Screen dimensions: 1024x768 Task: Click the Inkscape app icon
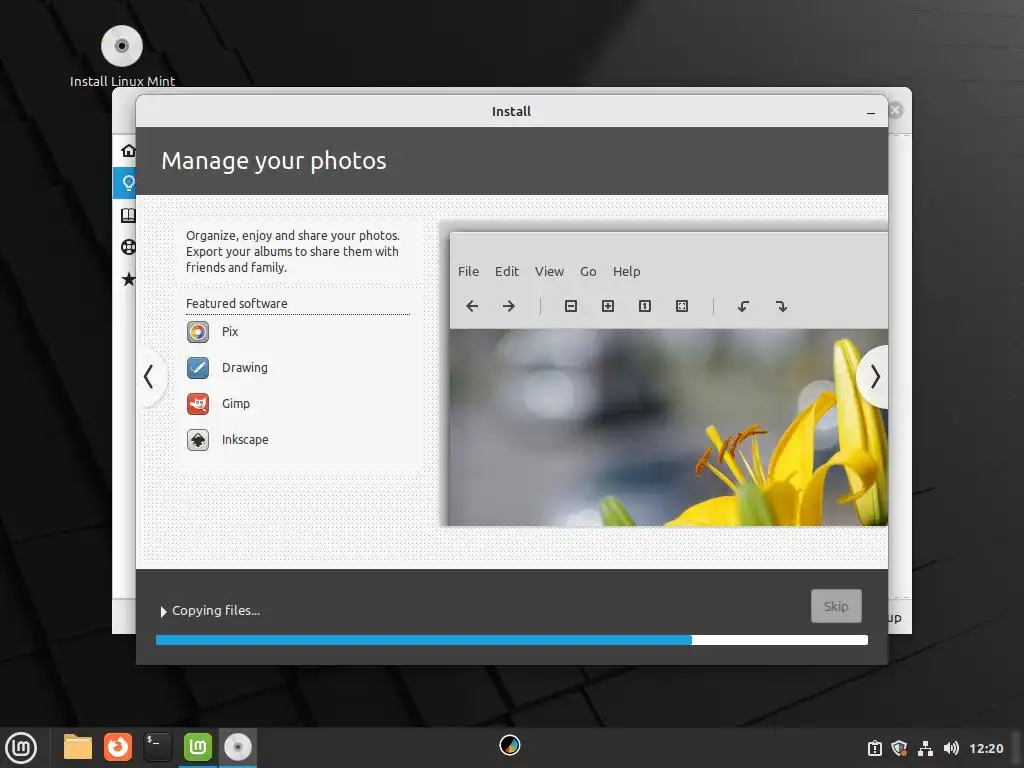click(198, 440)
